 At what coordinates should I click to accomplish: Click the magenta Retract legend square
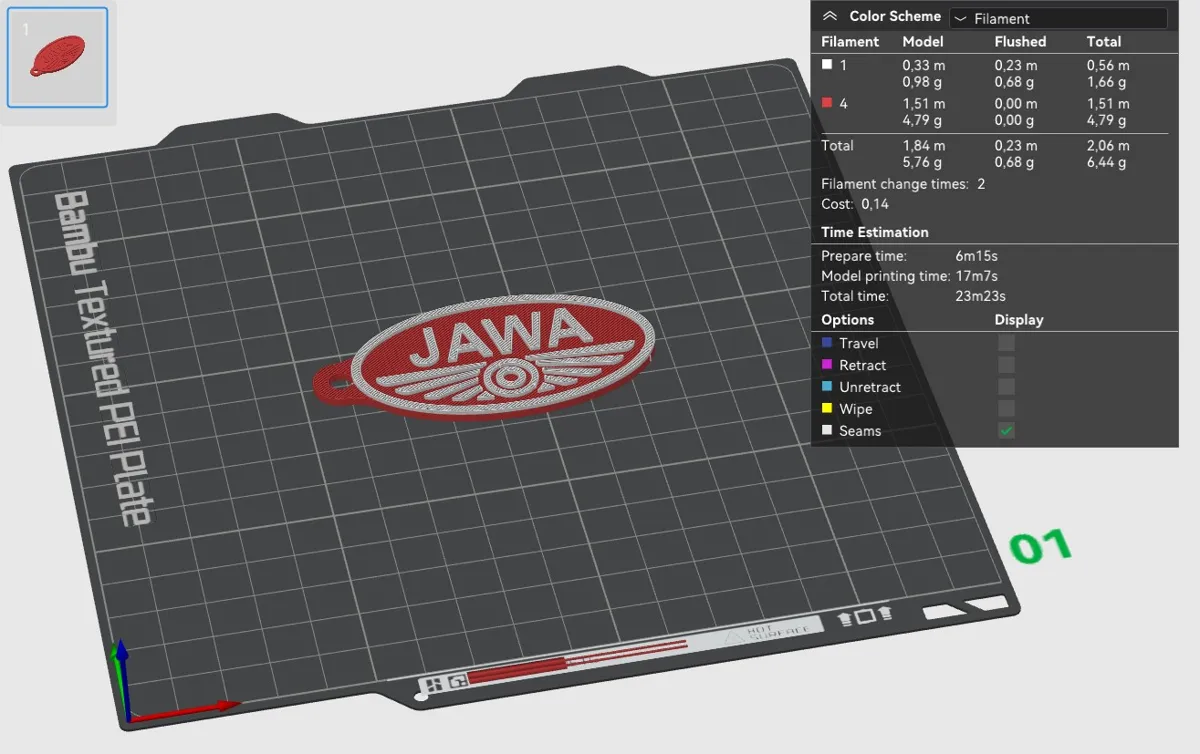[x=827, y=365]
